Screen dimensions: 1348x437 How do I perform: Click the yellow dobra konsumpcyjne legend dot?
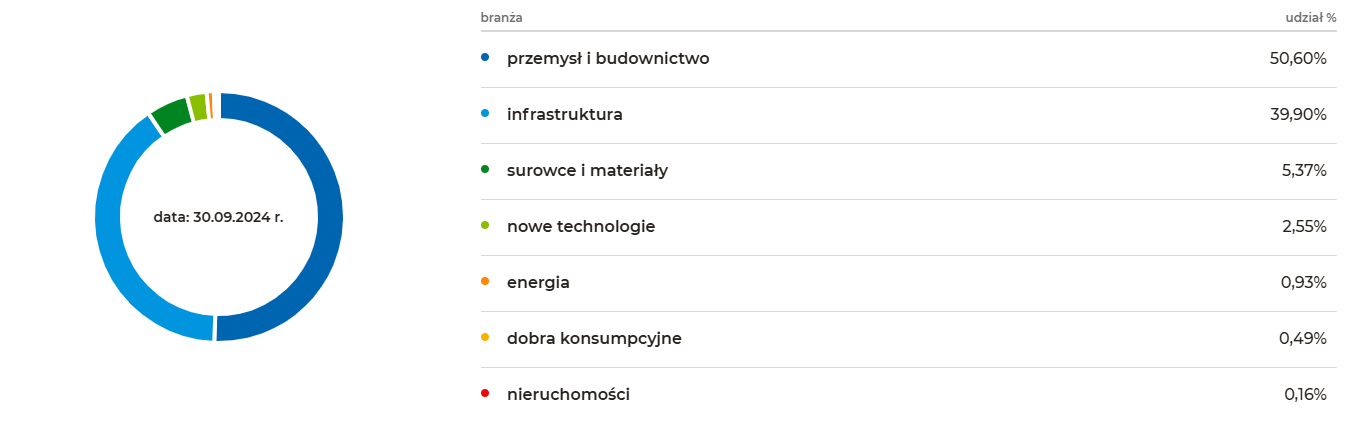pyautogui.click(x=485, y=338)
